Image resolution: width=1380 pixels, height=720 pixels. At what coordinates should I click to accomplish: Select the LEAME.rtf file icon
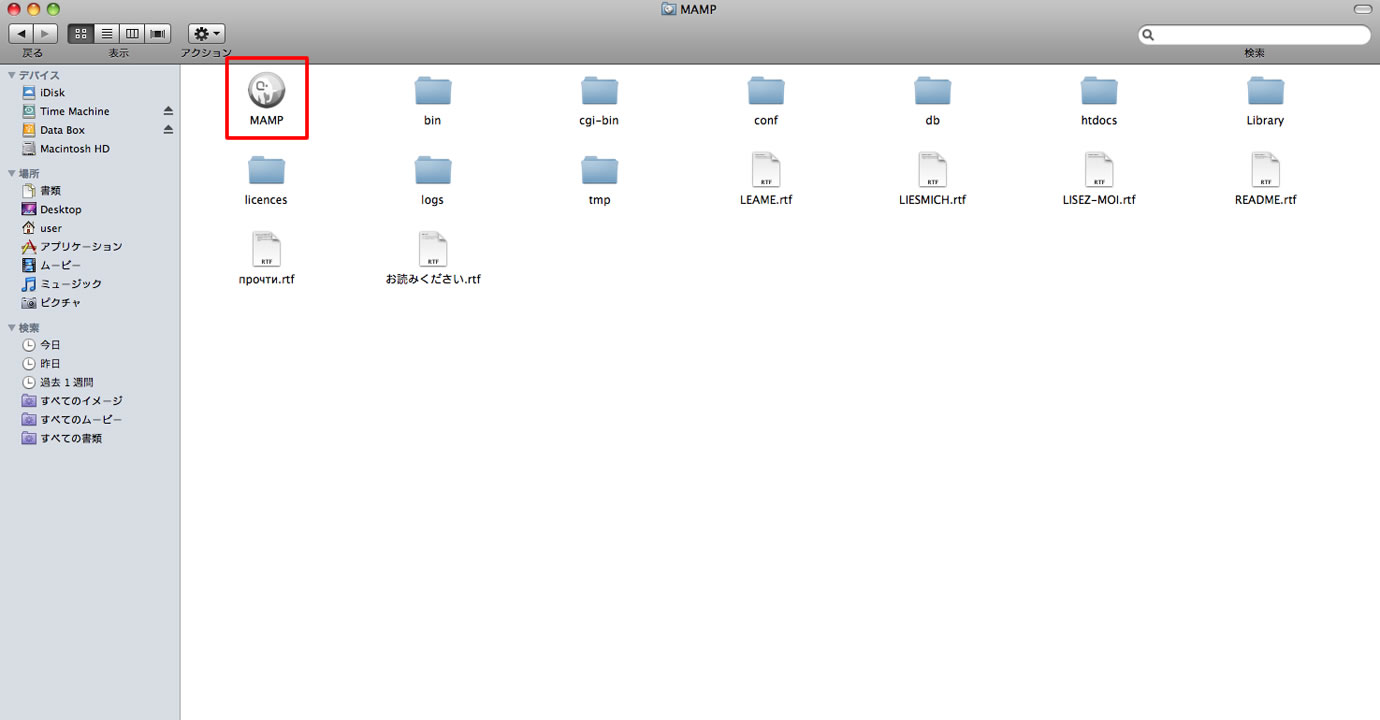coord(766,170)
